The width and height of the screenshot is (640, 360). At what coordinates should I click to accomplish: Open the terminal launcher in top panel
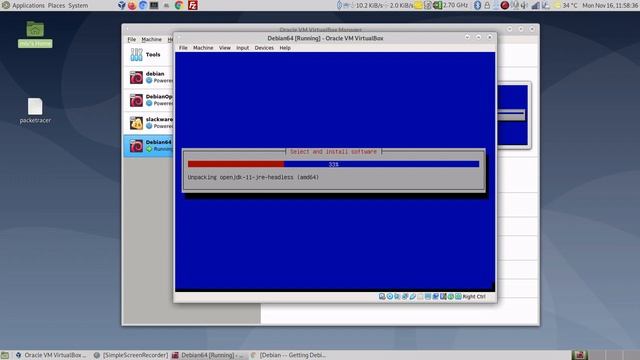pos(154,5)
